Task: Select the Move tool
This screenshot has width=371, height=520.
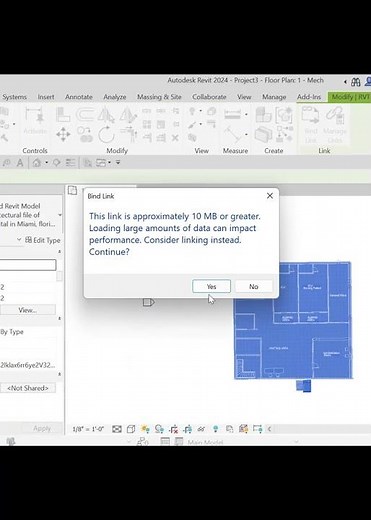Action: pyautogui.click(x=63, y=135)
